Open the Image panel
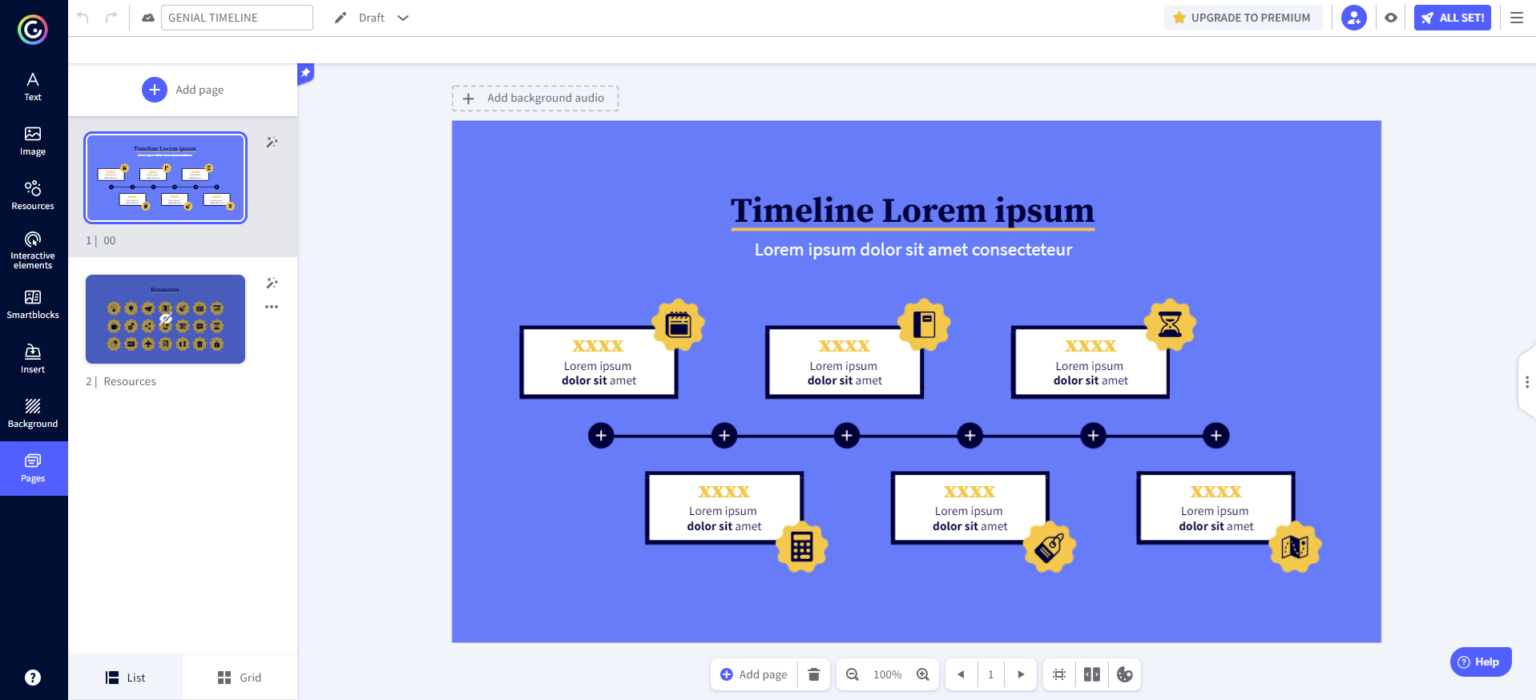1536x700 pixels. [33, 141]
